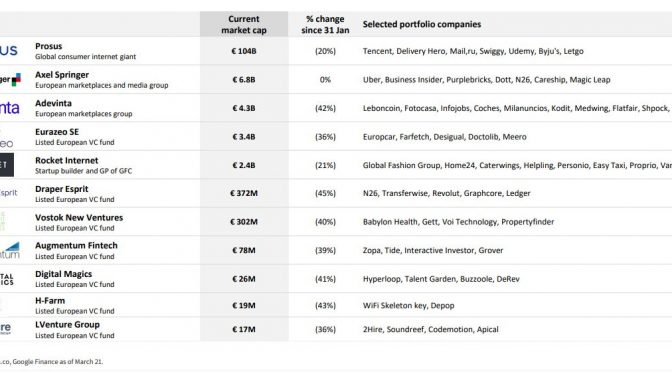Screen dimensions: 672x372
Task: Click the Rocket Internet dark logo
Action: coord(7,165)
